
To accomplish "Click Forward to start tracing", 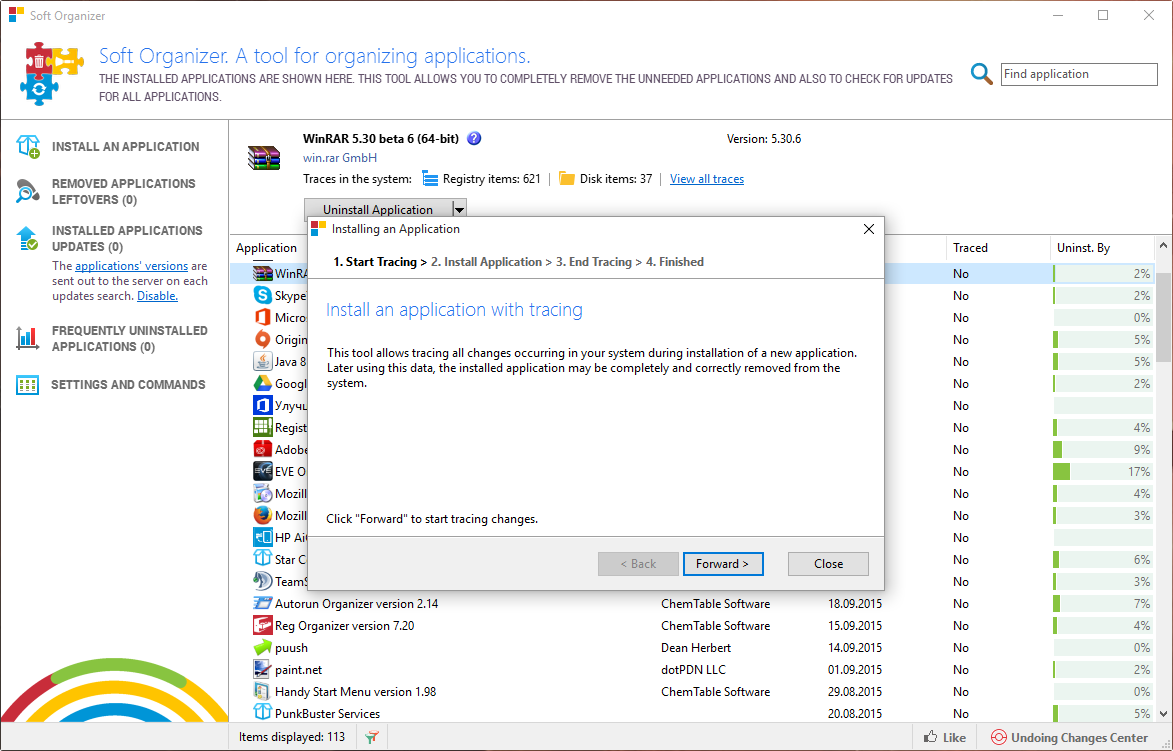I will coord(723,564).
